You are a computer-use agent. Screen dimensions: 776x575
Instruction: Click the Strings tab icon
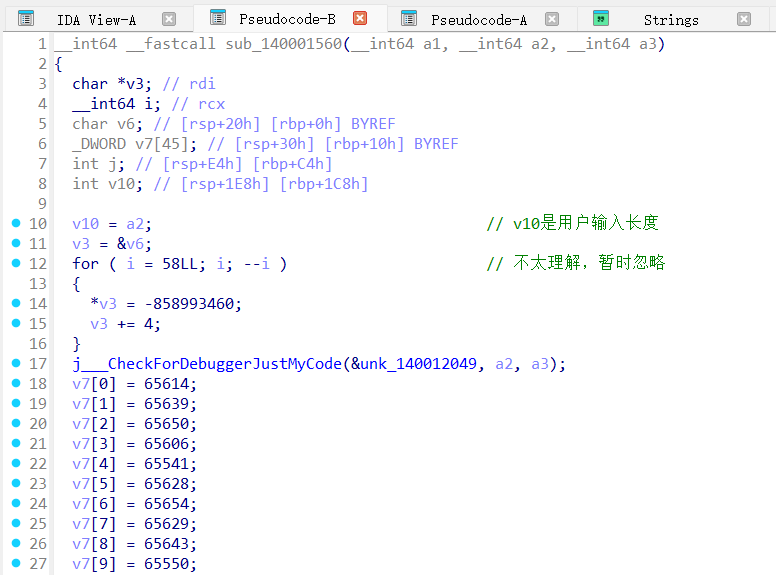[x=601, y=19]
